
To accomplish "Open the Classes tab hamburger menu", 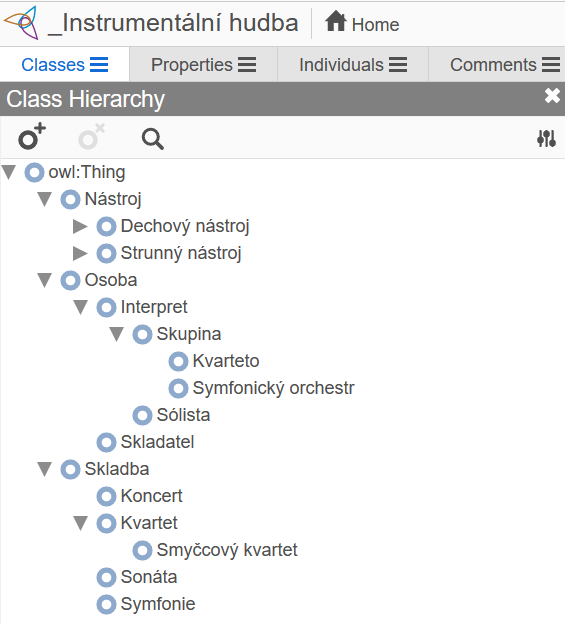I will [99, 64].
